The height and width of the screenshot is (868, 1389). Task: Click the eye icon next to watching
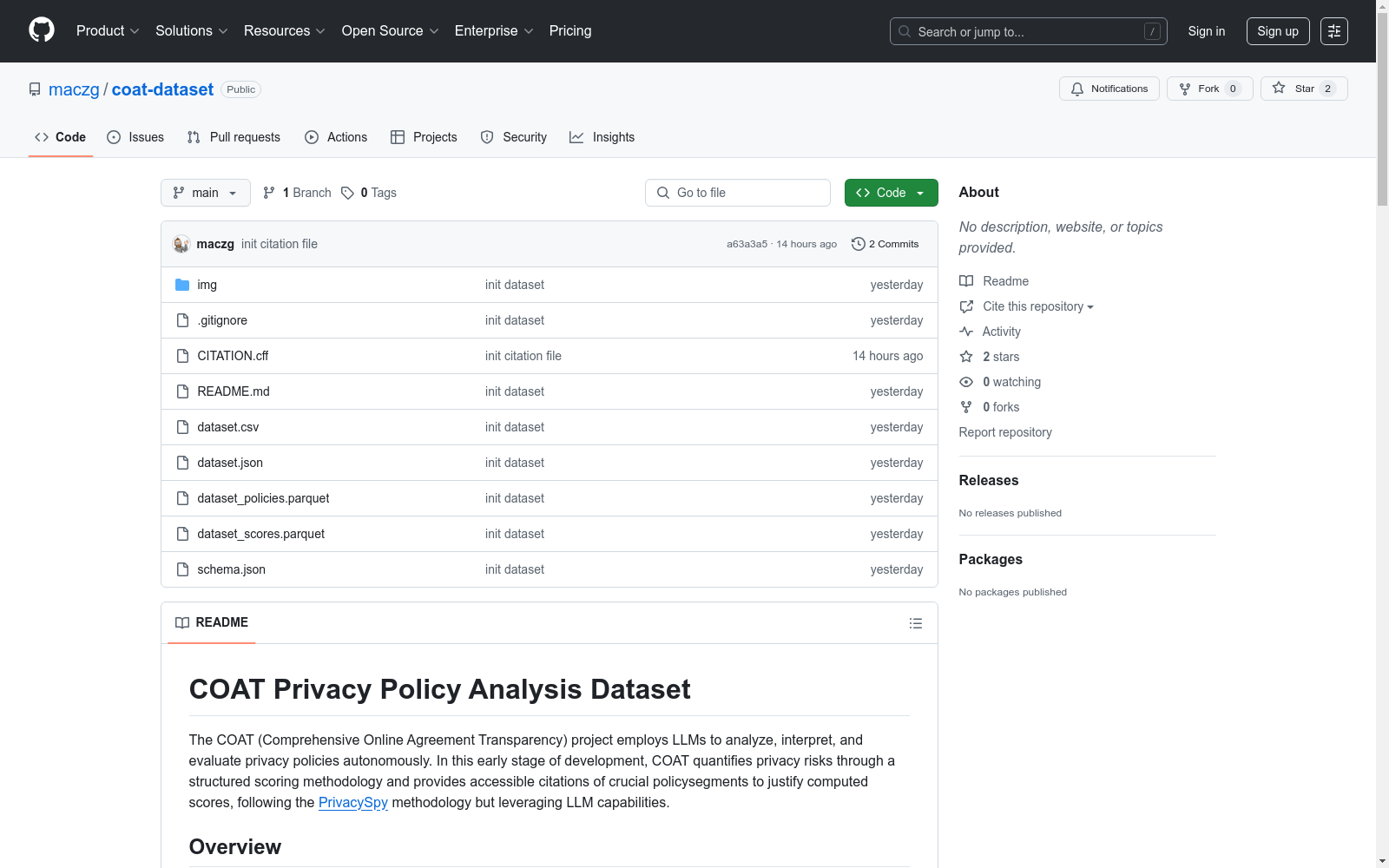click(966, 382)
